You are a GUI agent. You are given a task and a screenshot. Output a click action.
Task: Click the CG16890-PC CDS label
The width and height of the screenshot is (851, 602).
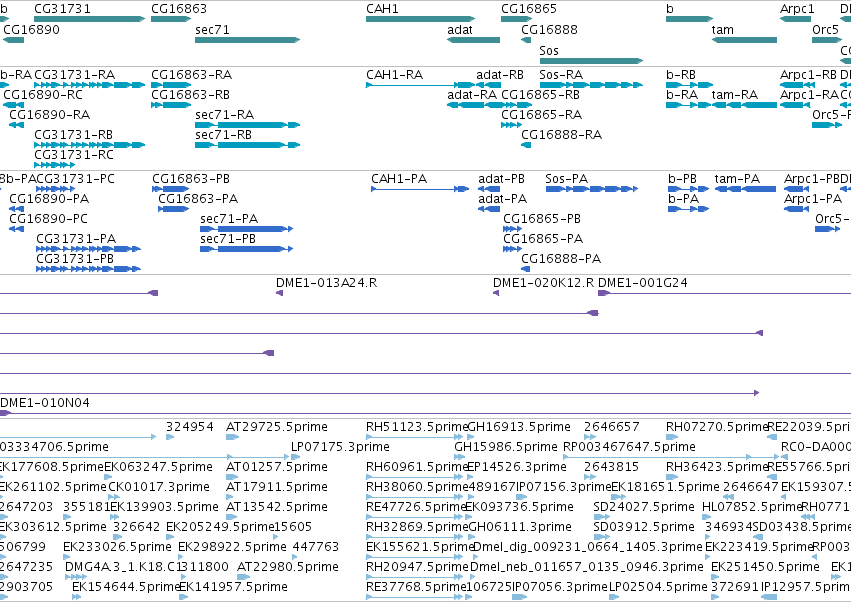(x=48, y=219)
